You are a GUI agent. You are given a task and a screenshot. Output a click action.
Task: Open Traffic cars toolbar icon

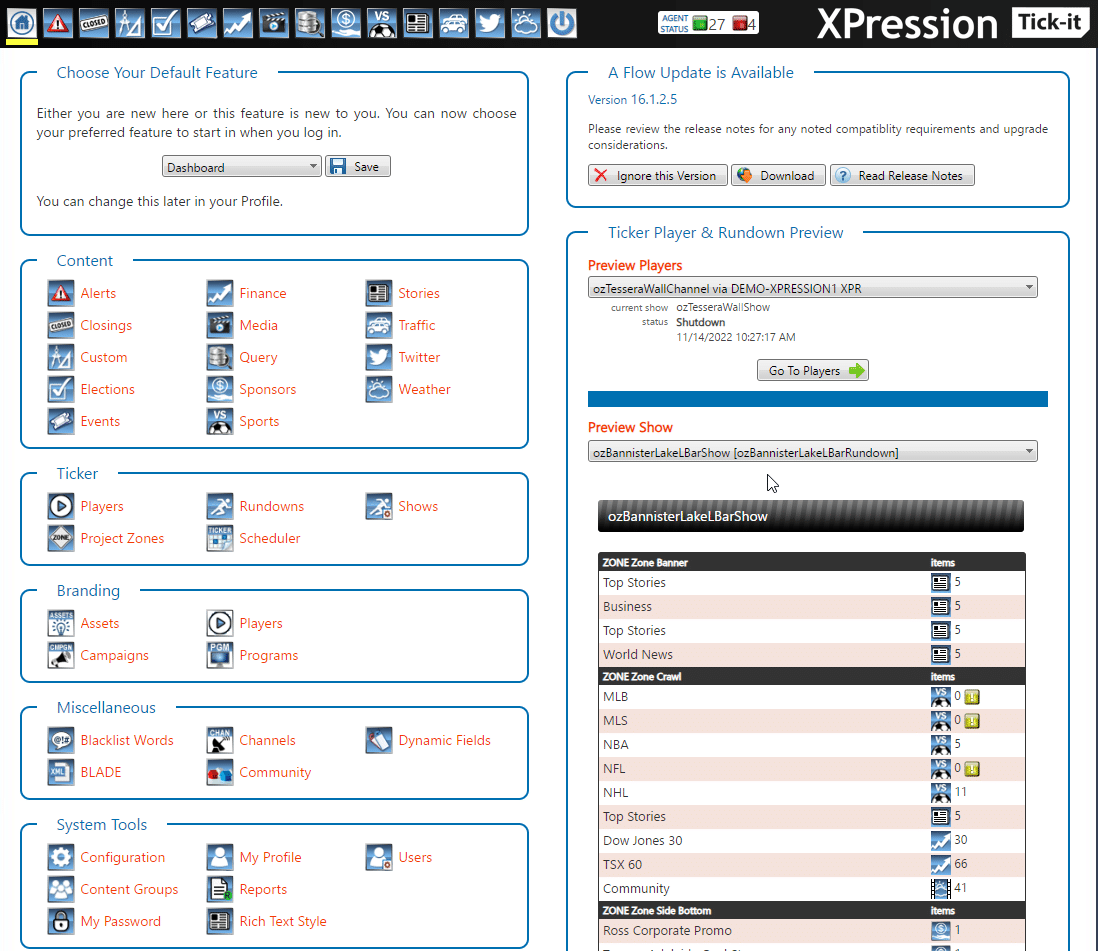coord(454,23)
